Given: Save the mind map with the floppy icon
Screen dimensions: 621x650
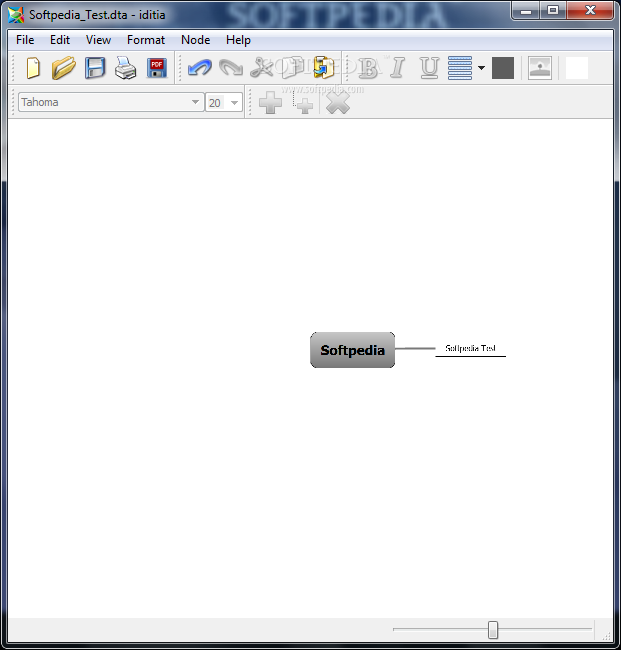Looking at the screenshot, I should pos(95,68).
